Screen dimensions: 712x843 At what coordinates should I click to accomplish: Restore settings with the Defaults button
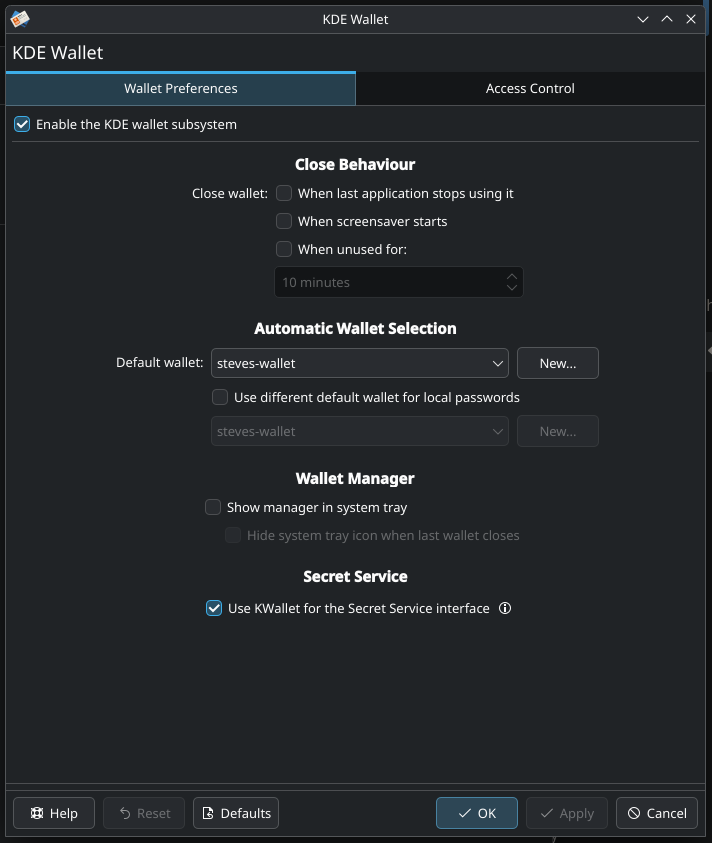pyautogui.click(x=236, y=813)
